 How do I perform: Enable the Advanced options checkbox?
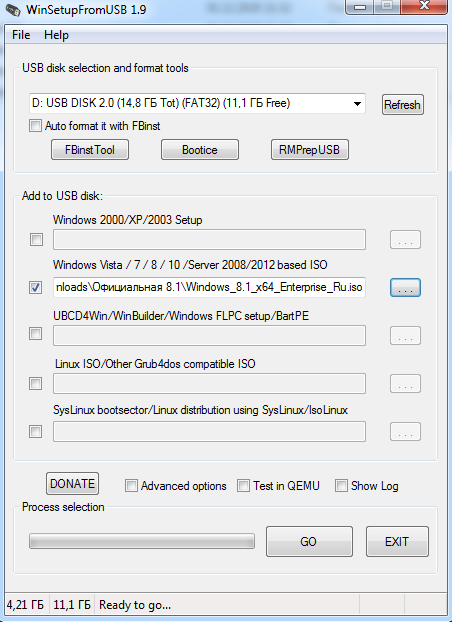point(131,486)
